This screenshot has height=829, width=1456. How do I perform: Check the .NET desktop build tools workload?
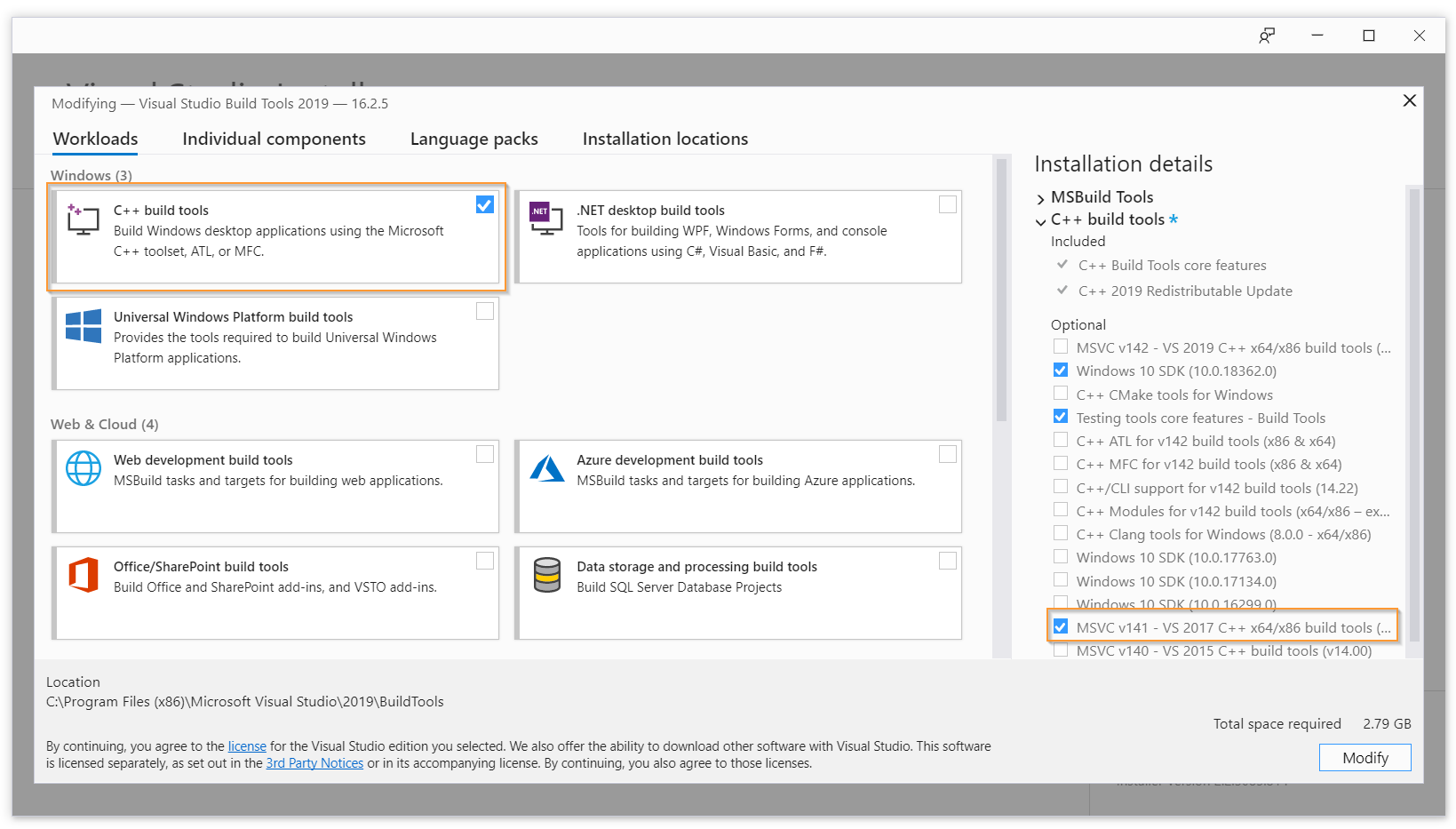coord(948,204)
